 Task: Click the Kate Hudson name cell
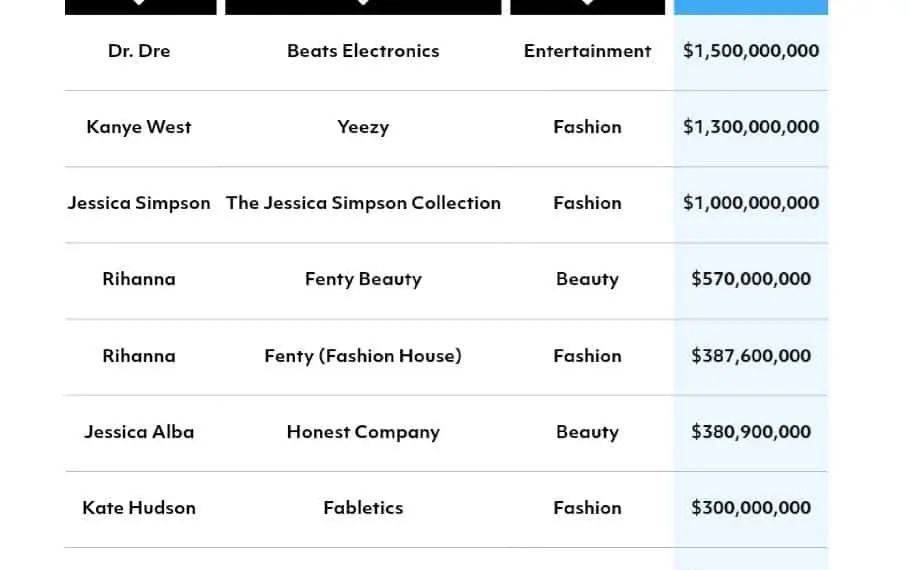click(139, 508)
